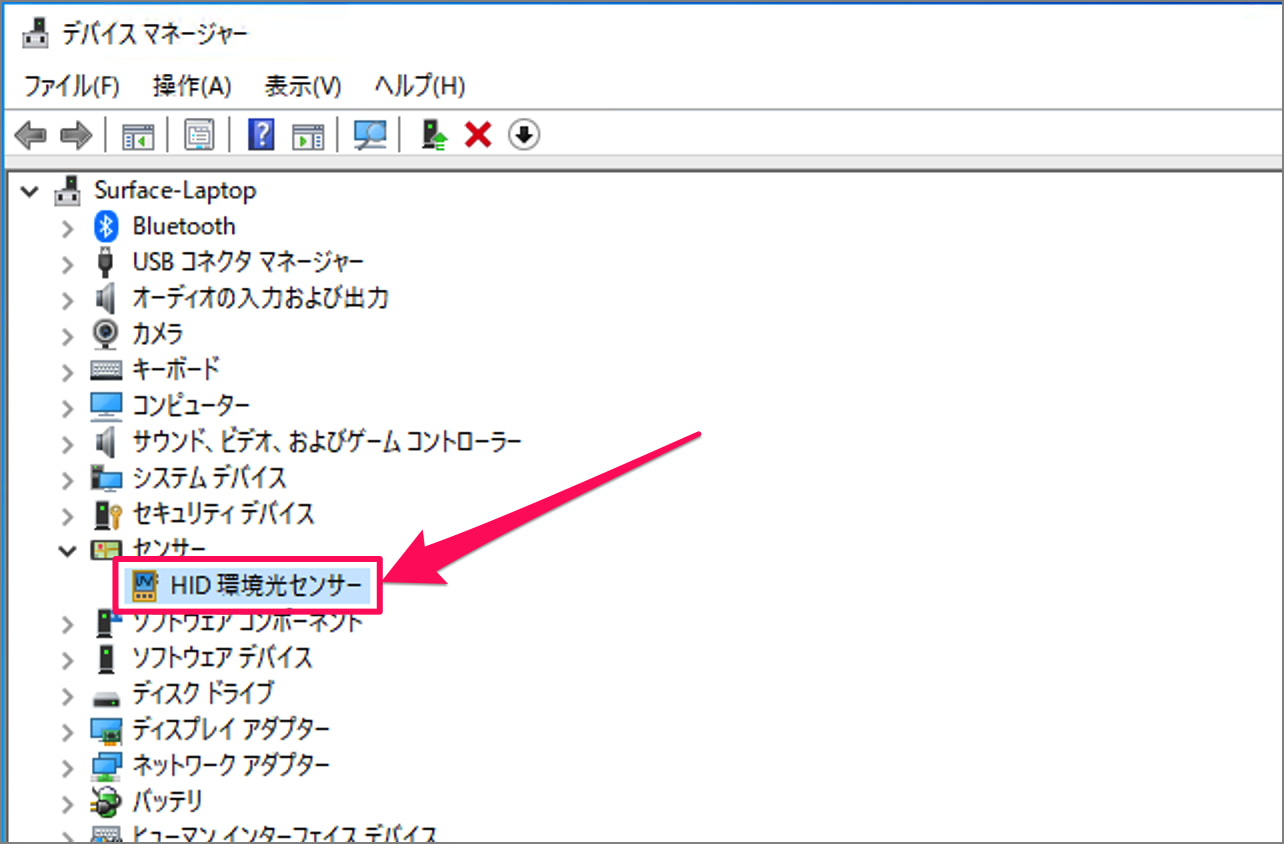The height and width of the screenshot is (844, 1284).
Task: Select the オーディオの入力および出力 label
Action: (260, 298)
